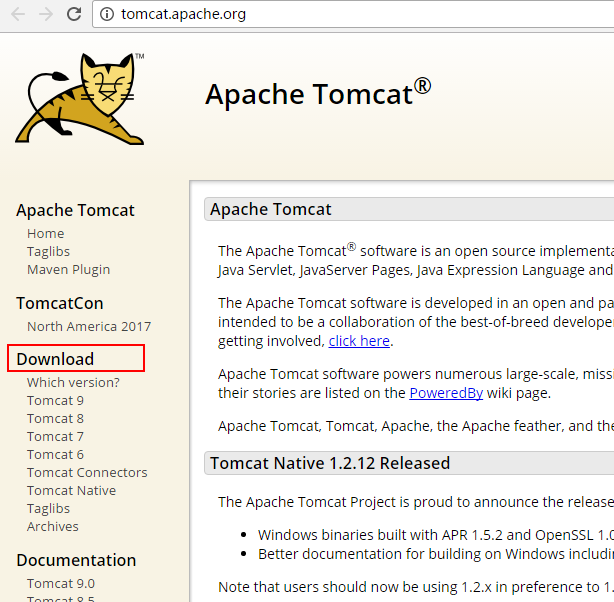This screenshot has width=614, height=602.
Task: Open Taglibs under the Download section
Action: (x=48, y=508)
